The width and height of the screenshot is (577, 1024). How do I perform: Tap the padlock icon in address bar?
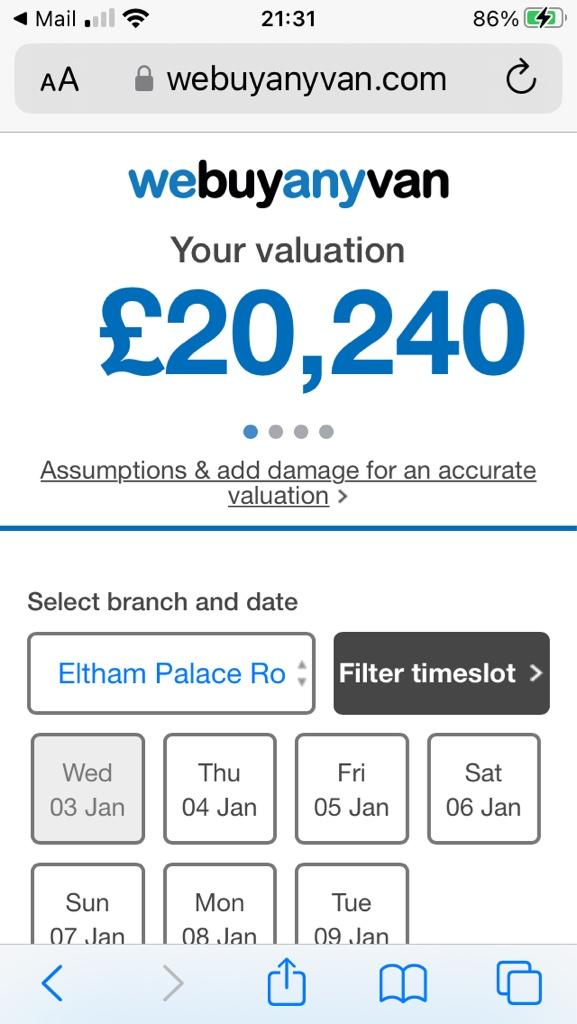[144, 80]
